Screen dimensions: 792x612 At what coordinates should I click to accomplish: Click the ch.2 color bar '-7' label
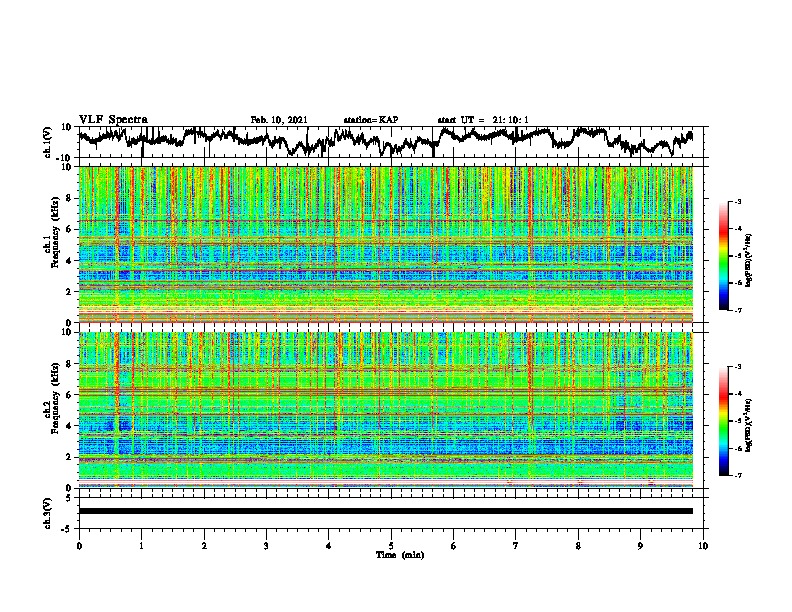click(738, 475)
